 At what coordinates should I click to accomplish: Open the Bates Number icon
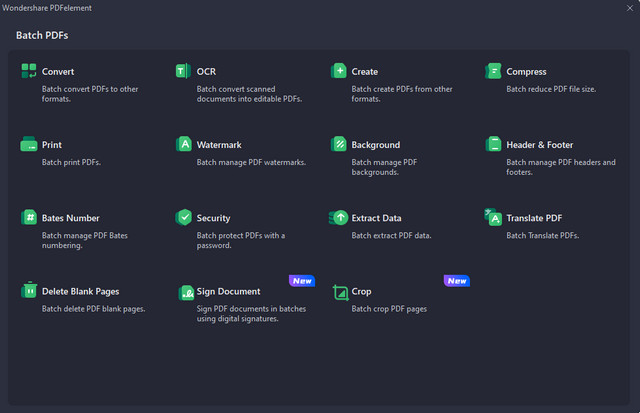pyautogui.click(x=29, y=217)
